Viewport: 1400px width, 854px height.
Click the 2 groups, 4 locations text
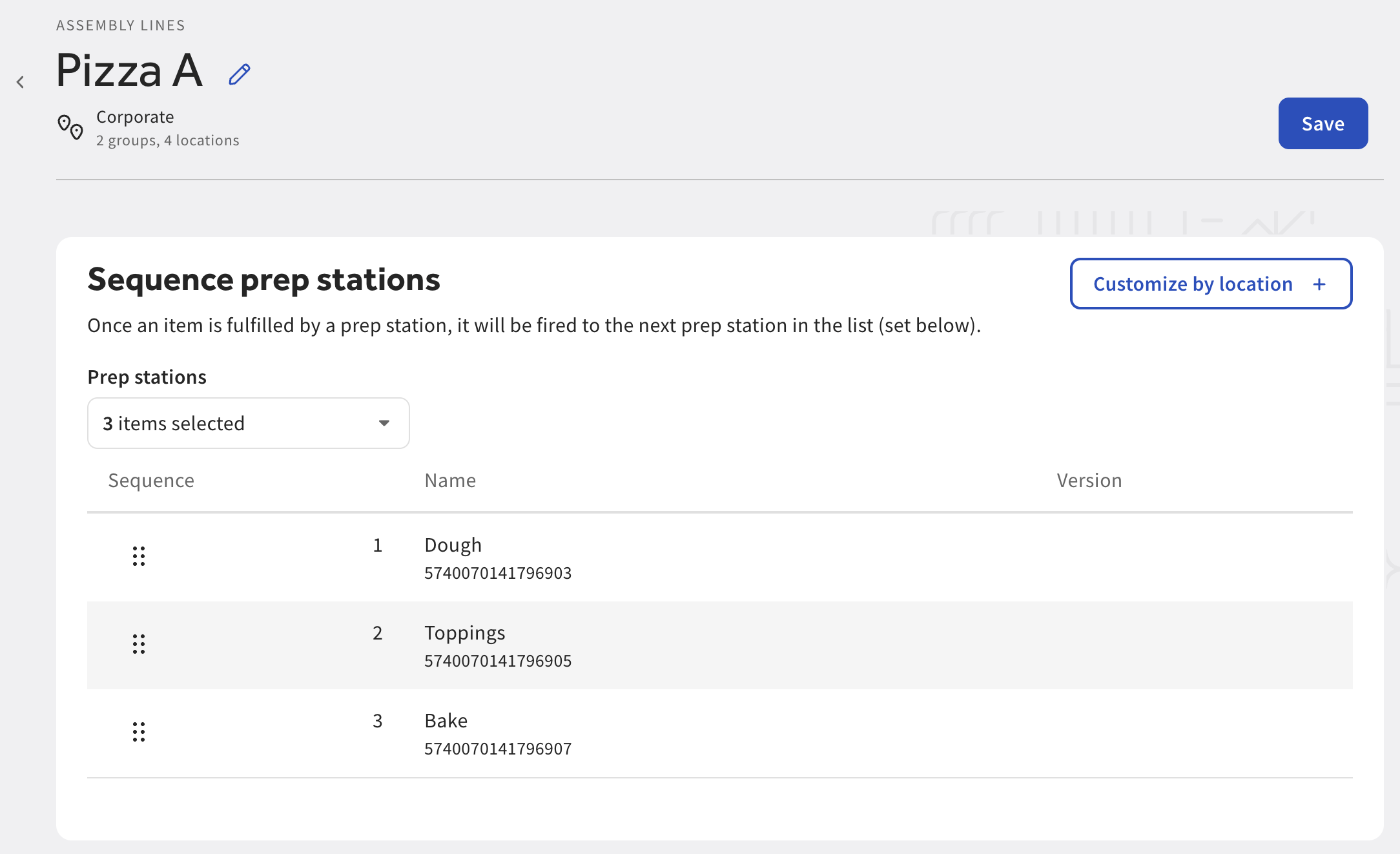click(x=168, y=140)
